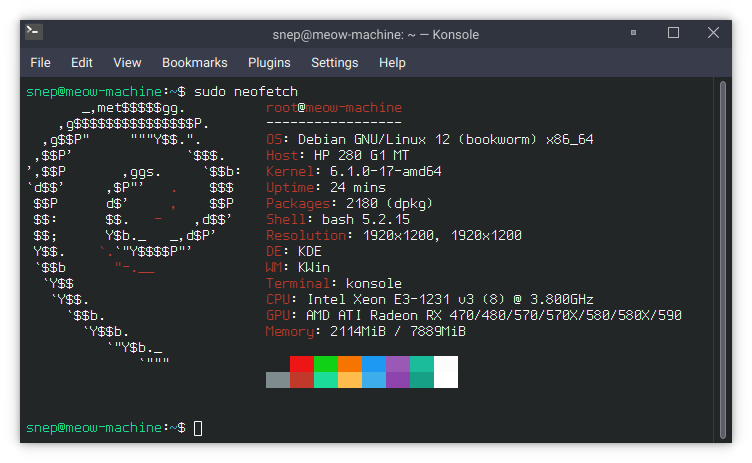Screen dimensions: 752x463
Task: Click the 'HP 280 G1 MT' host value
Action: pos(362,155)
